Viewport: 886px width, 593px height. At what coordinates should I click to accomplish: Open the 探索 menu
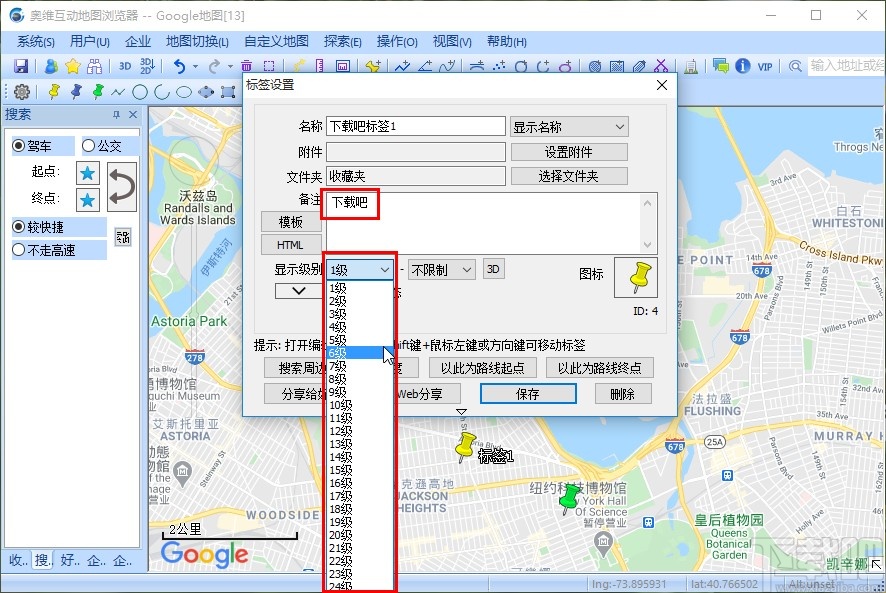coord(341,41)
